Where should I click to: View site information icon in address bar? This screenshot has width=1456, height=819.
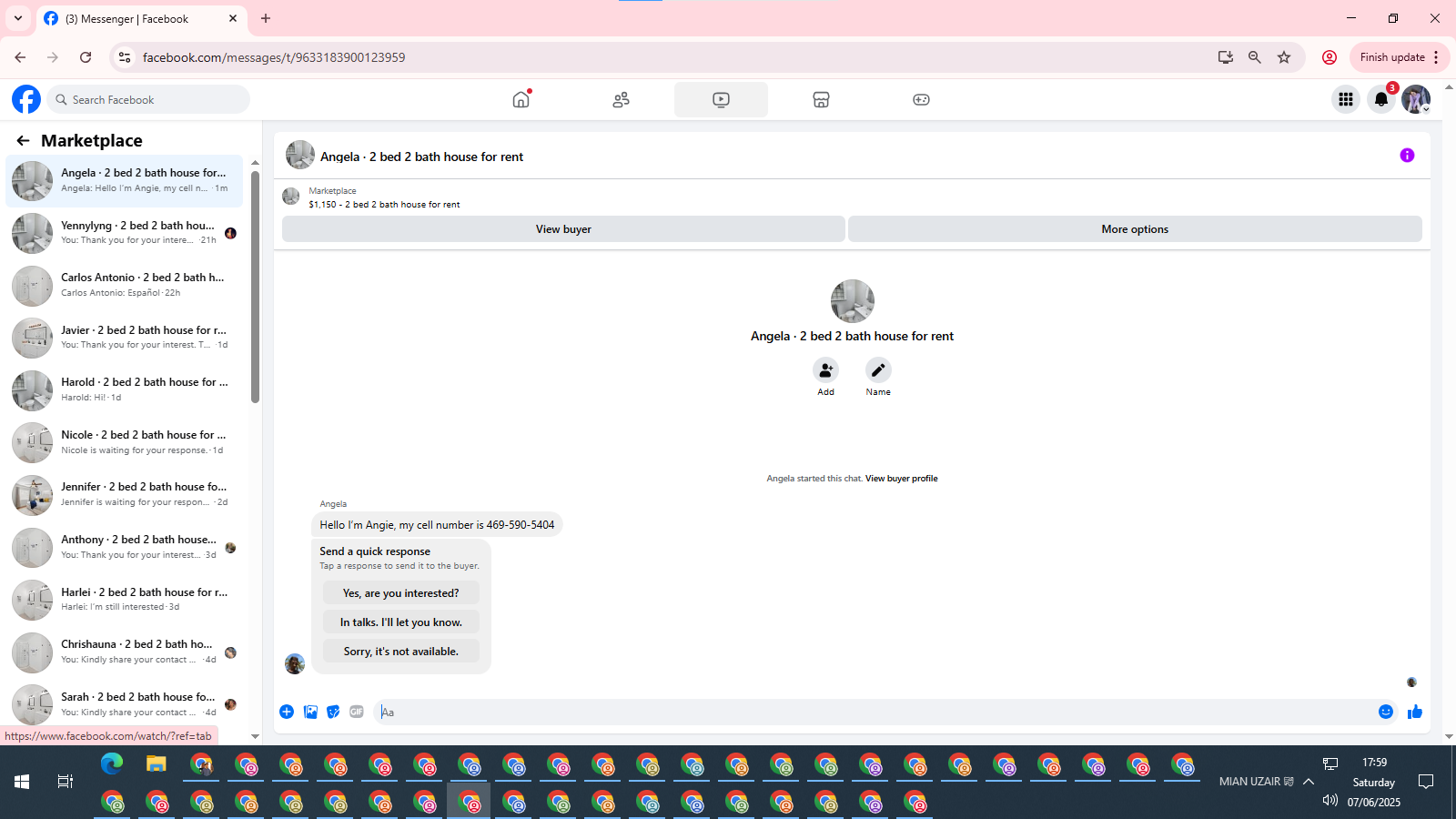(x=125, y=57)
